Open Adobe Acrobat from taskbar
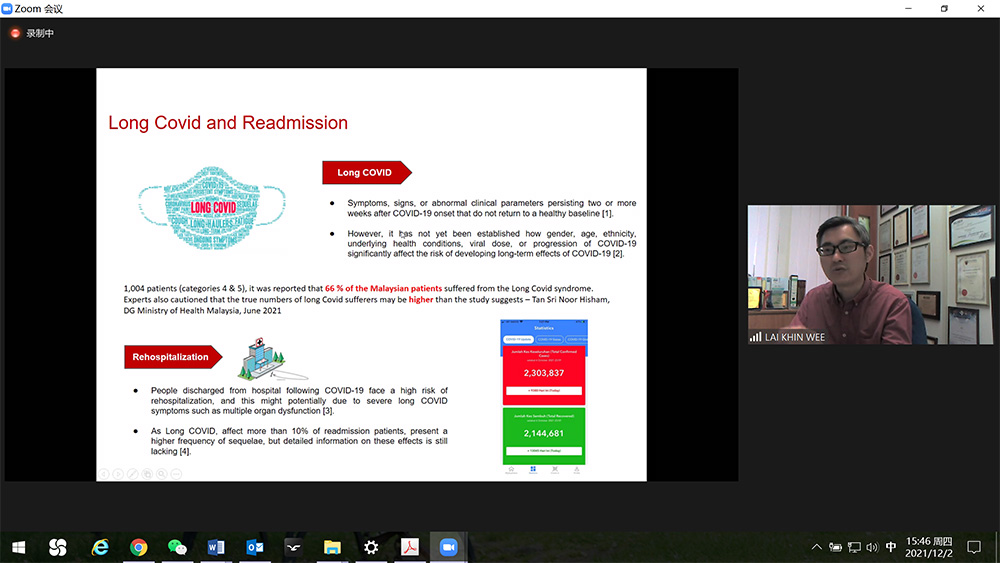This screenshot has width=1000, height=563. tap(409, 547)
